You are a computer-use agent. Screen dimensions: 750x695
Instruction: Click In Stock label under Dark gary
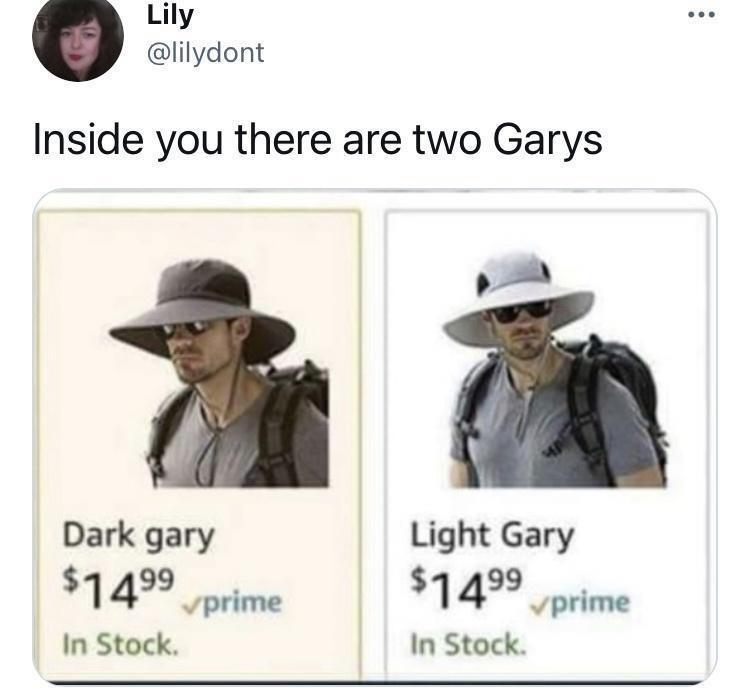121,644
